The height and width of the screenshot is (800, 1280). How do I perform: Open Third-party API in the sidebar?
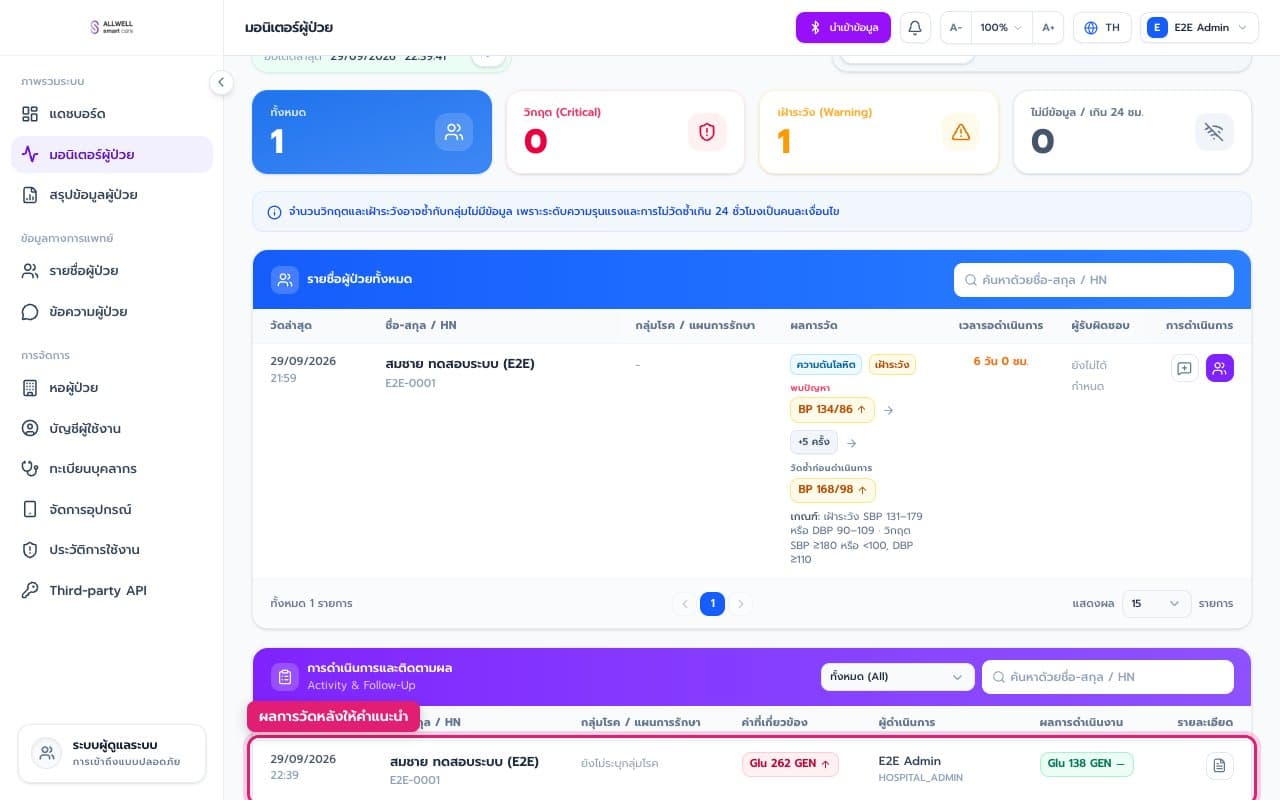coord(112,591)
